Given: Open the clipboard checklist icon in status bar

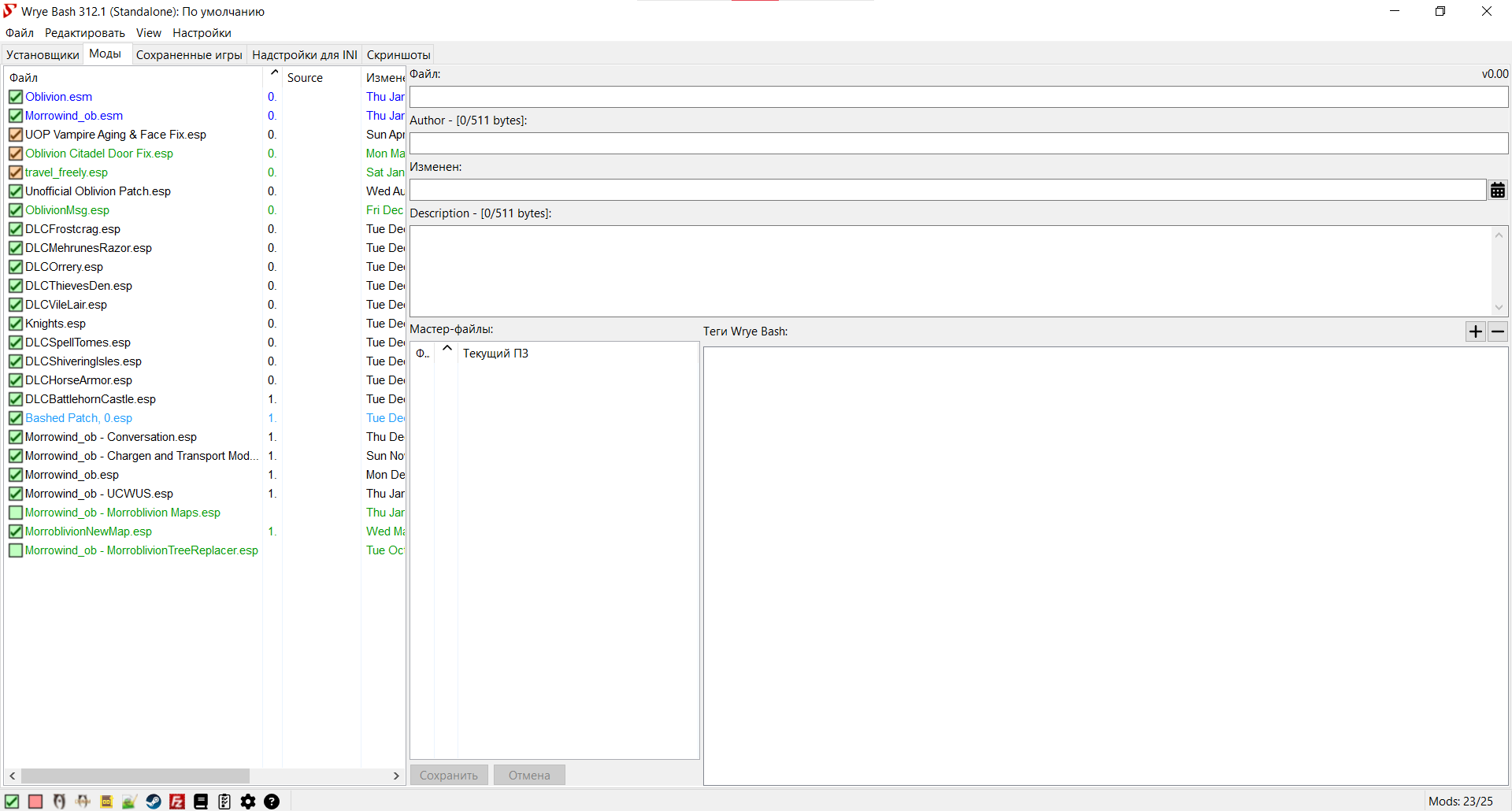Looking at the screenshot, I should click(224, 802).
